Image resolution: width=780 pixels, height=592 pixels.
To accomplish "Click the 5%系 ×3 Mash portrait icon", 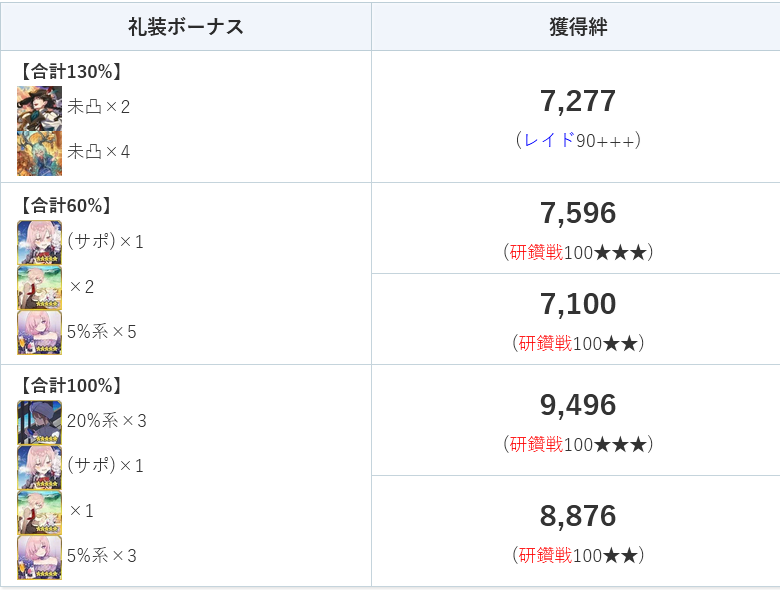I will pos(39,557).
